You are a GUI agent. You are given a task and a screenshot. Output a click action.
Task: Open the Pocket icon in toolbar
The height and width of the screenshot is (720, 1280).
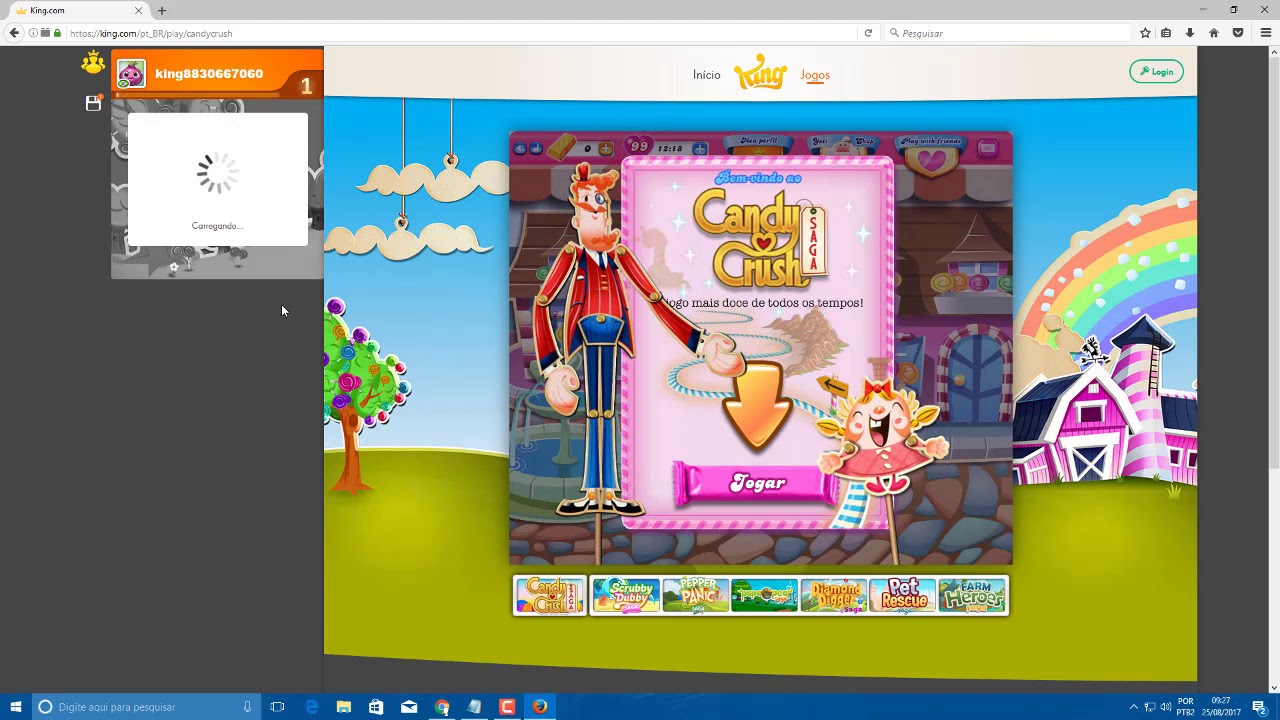coord(1238,33)
